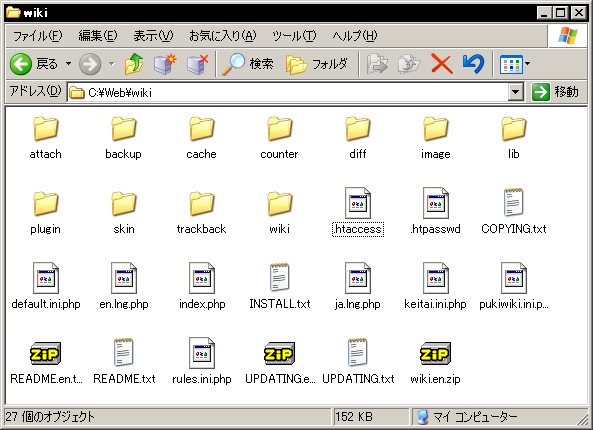This screenshot has width=593, height=430.
Task: Click the 移動 go button
Action: (555, 92)
